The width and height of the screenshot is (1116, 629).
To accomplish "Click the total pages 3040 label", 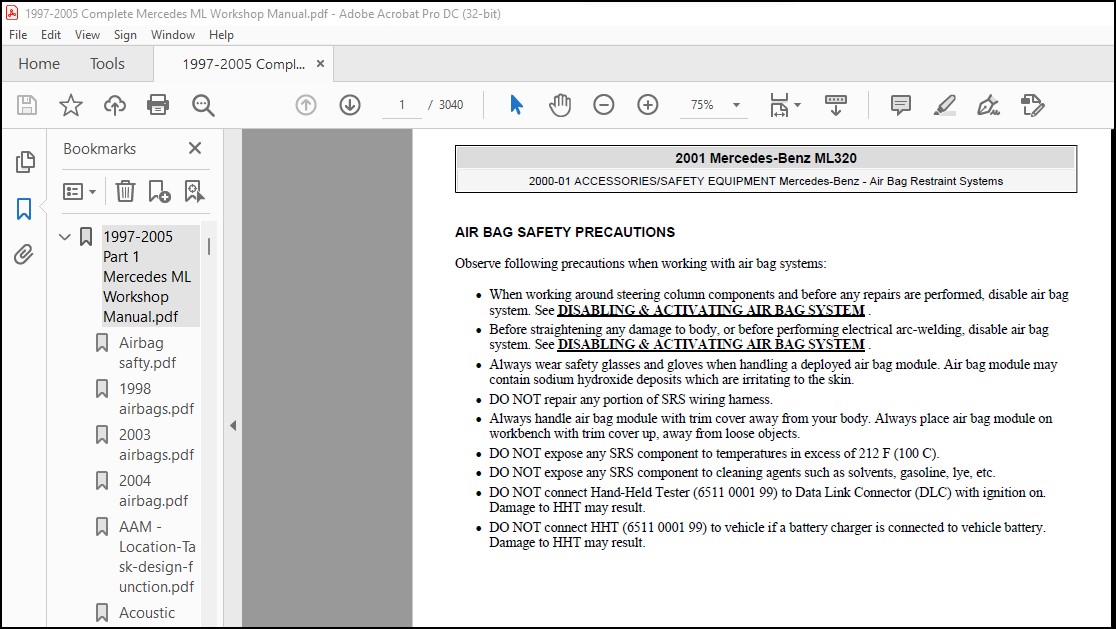I will pyautogui.click(x=451, y=105).
